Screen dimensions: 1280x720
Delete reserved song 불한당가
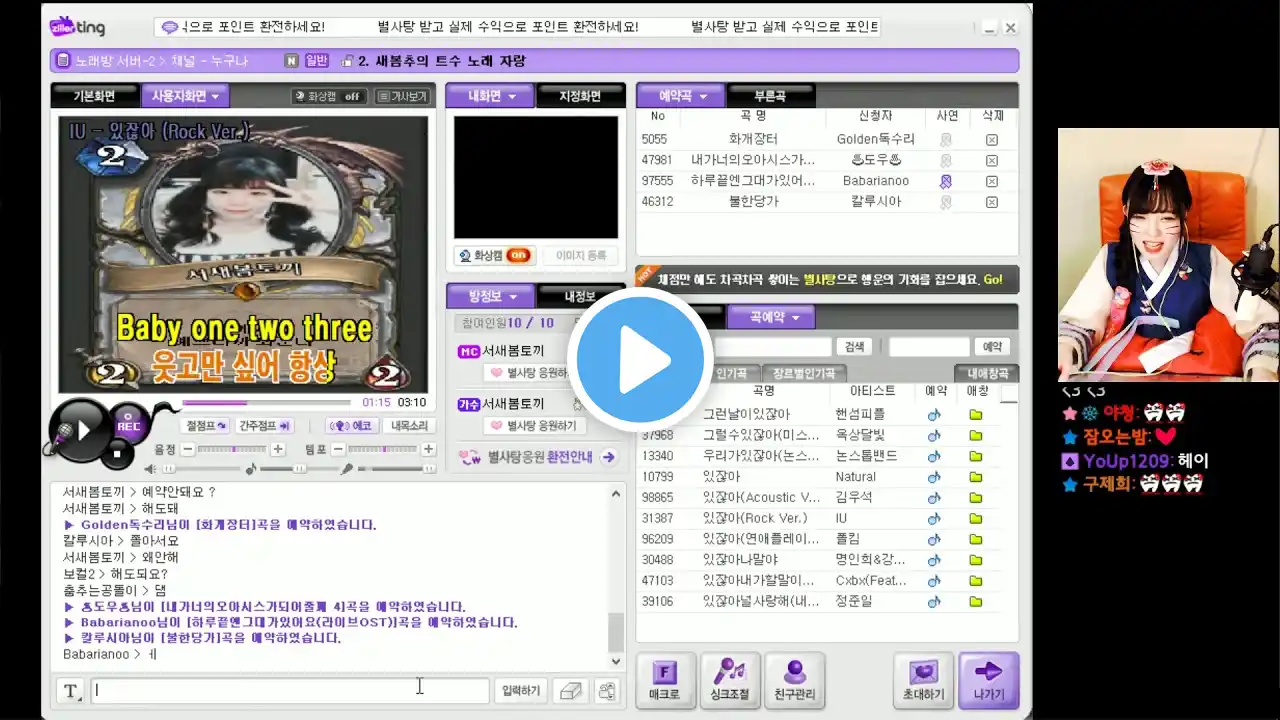(x=991, y=202)
